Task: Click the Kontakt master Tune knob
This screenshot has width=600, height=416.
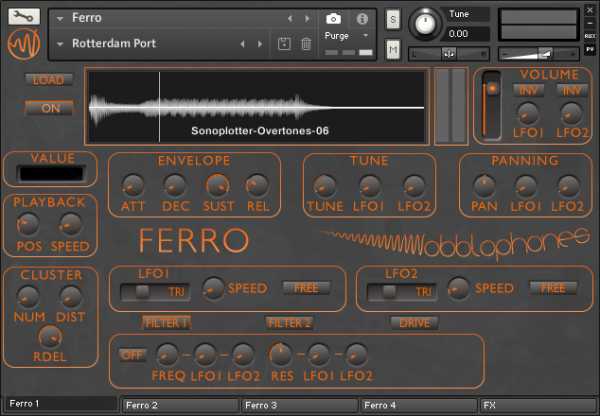Action: (x=425, y=24)
